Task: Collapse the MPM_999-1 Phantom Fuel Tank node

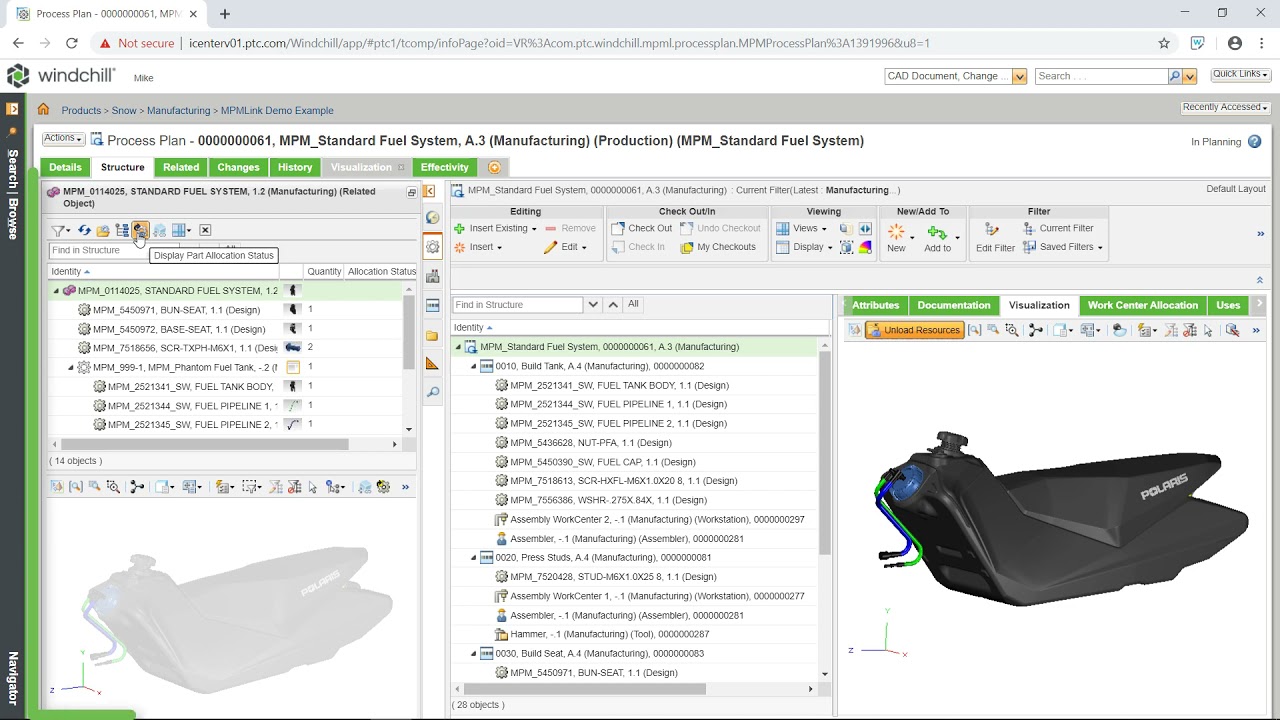Action: click(71, 367)
